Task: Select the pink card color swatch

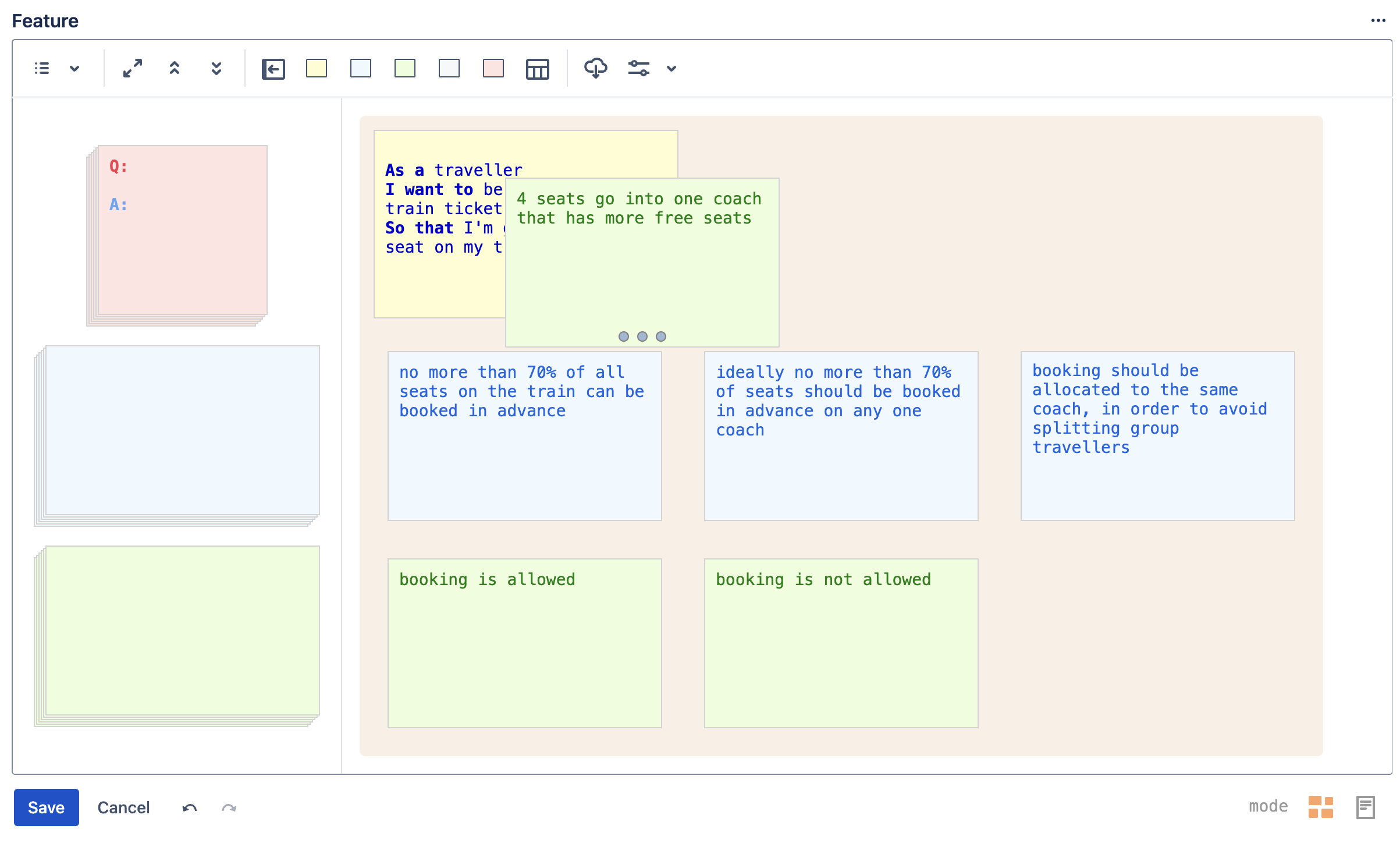Action: [x=493, y=68]
